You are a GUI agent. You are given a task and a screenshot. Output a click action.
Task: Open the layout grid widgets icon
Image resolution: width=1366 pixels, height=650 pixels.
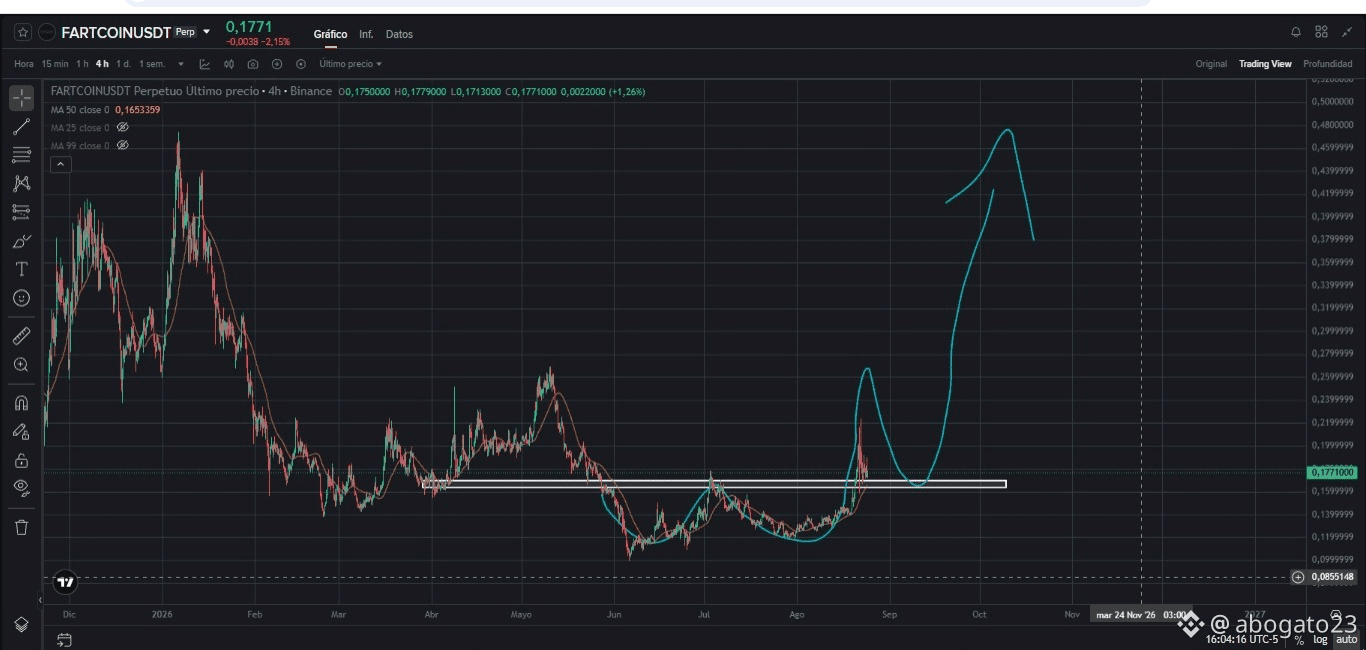click(x=1321, y=32)
